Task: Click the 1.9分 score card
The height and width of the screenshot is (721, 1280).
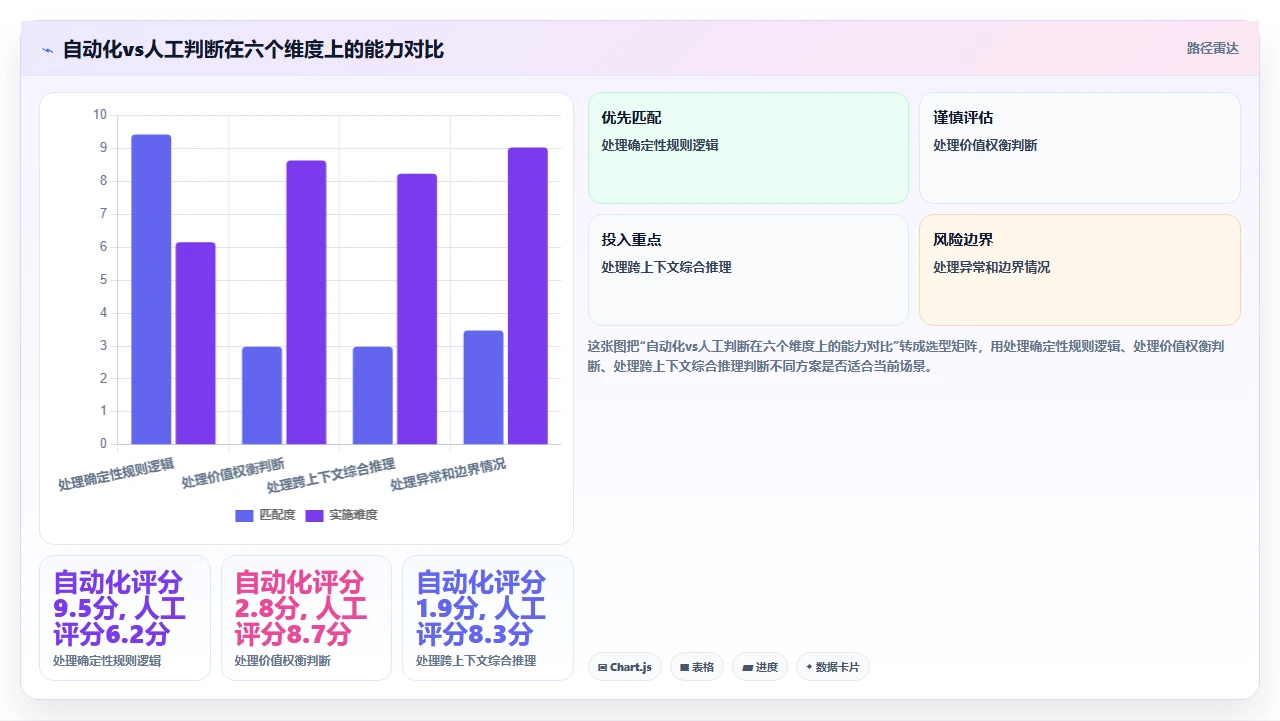Action: (x=488, y=618)
